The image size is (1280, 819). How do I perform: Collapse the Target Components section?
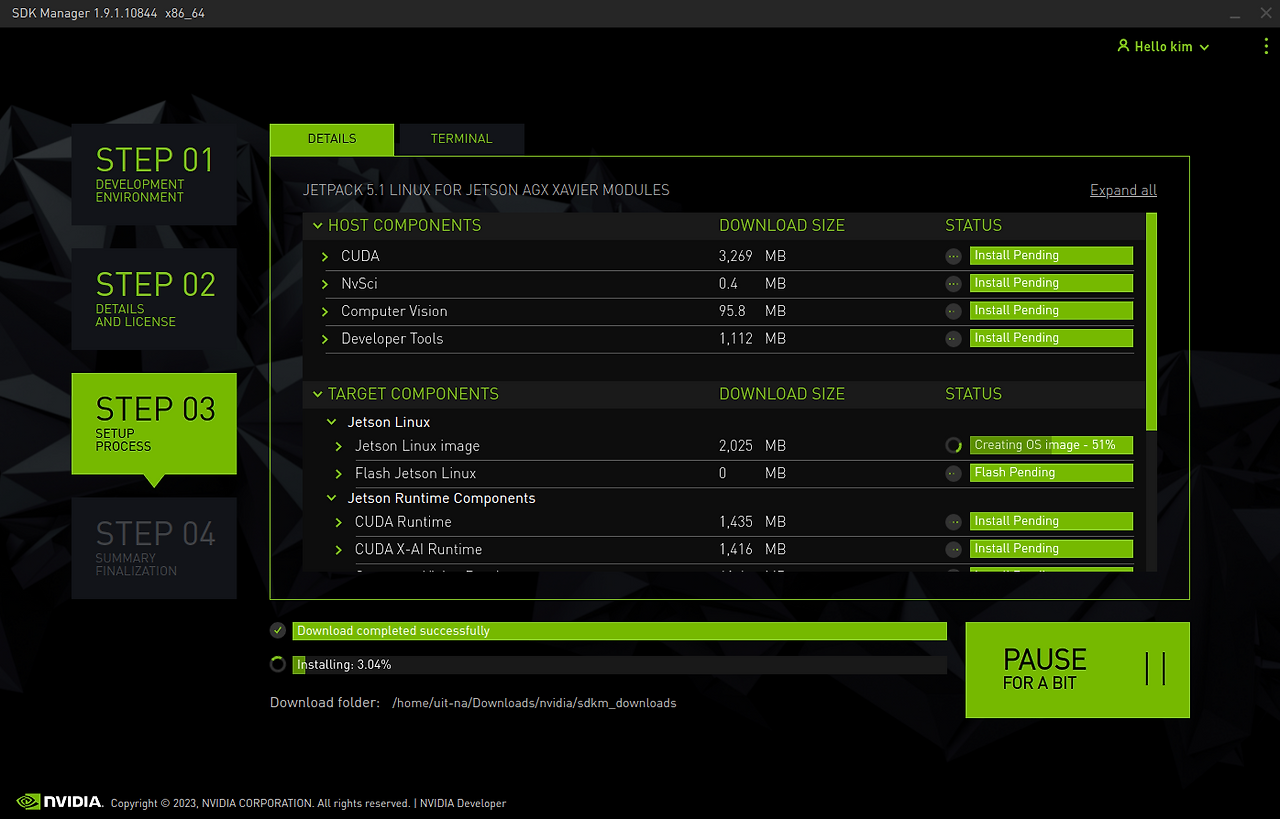[318, 394]
